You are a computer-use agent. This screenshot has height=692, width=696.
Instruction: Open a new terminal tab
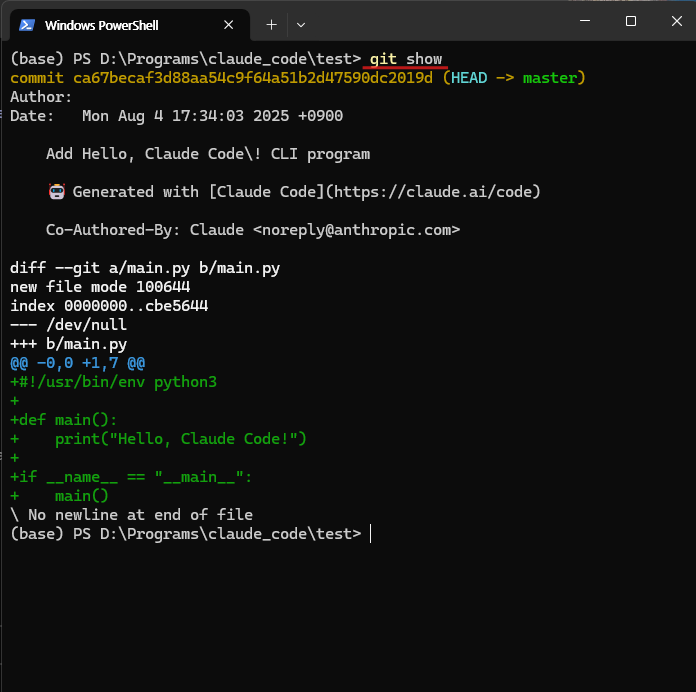[x=271, y=25]
